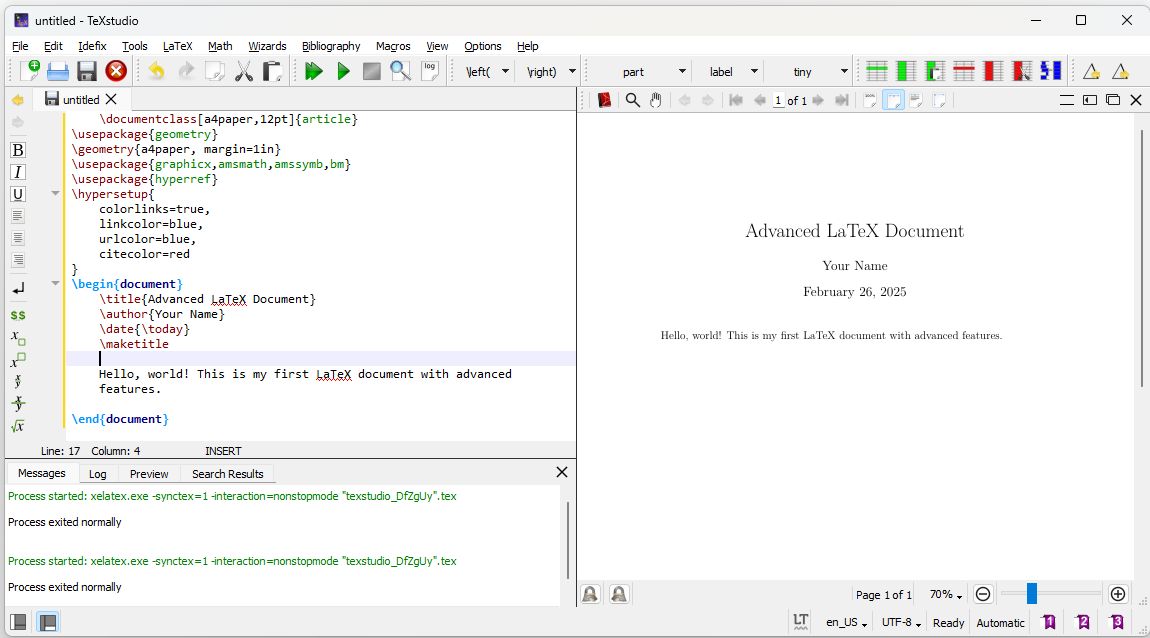Jump to bookmark 1 in status bar
Viewport: 1150px width, 638px height.
[1050, 623]
